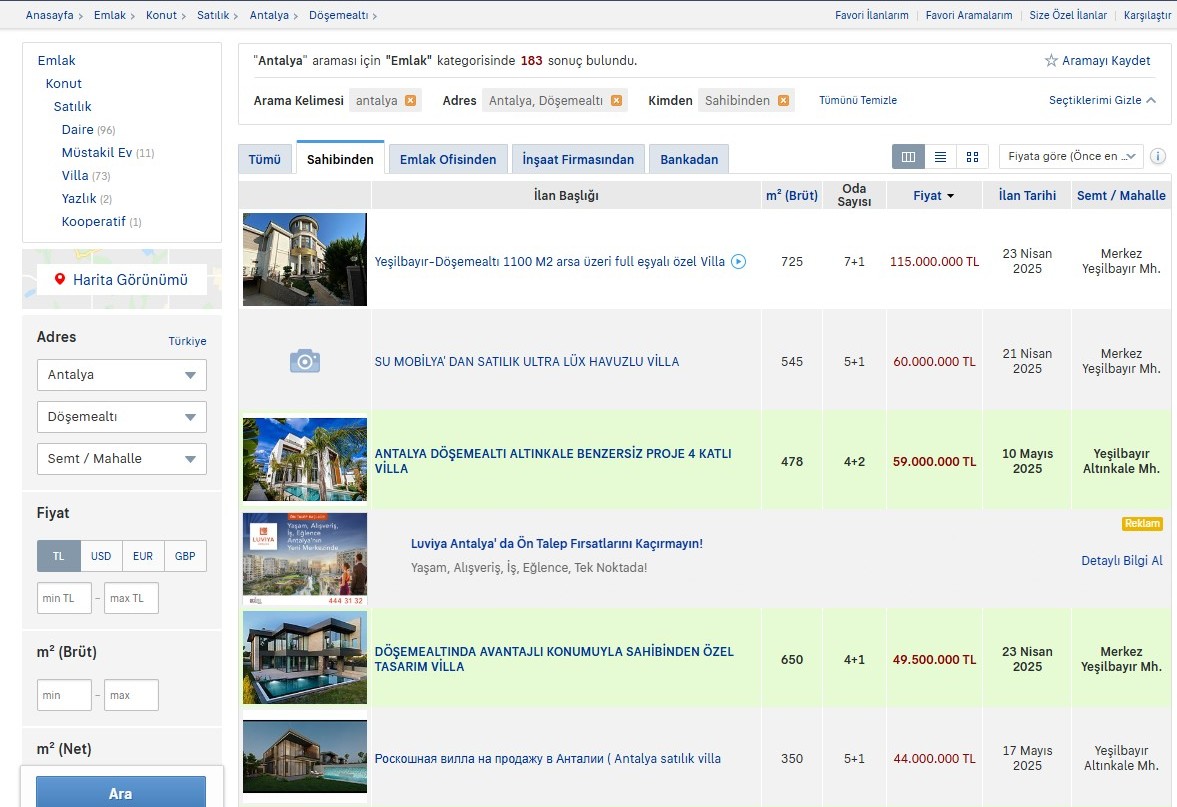This screenshot has height=807, width=1177.
Task: Switch to classic column list view icon
Action: [x=908, y=157]
